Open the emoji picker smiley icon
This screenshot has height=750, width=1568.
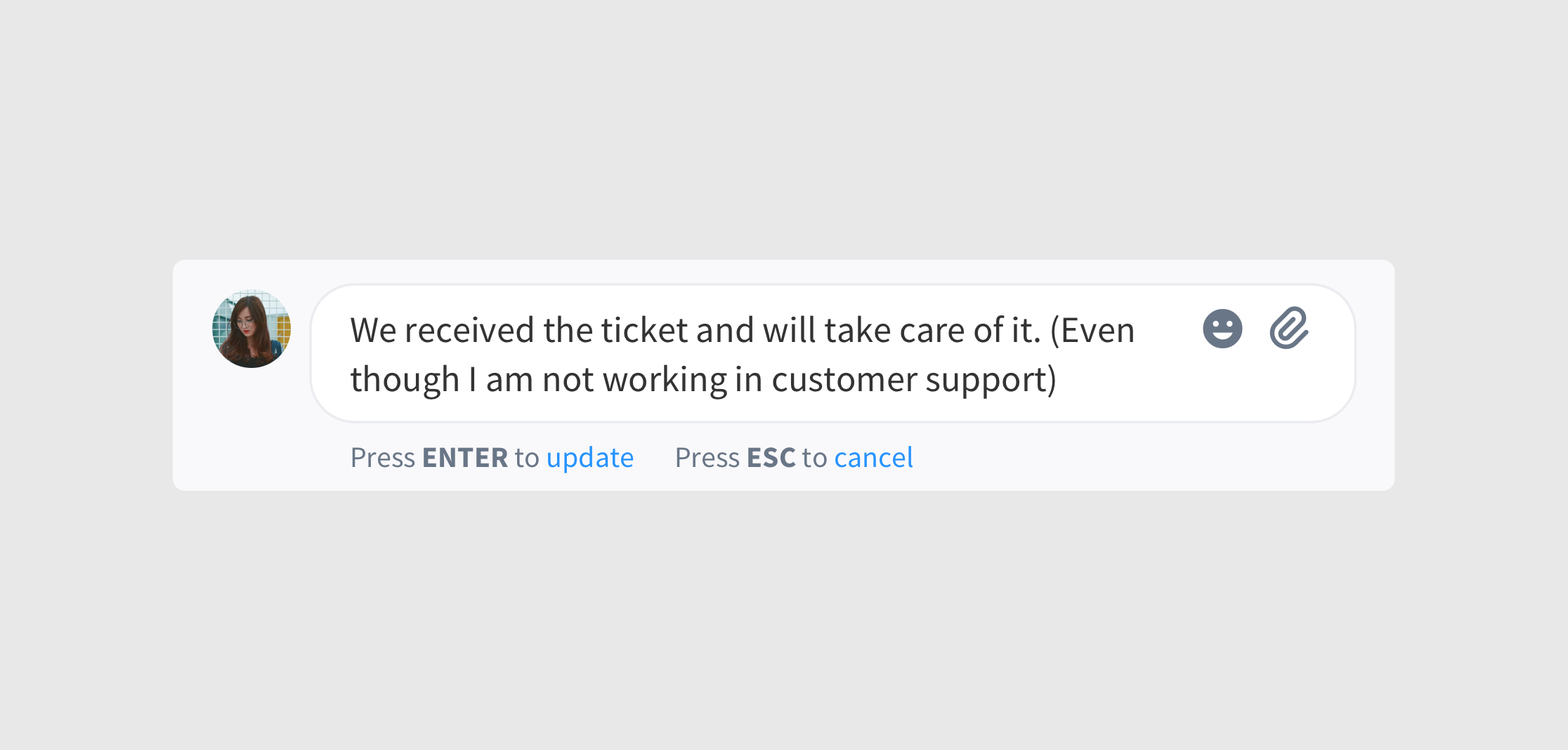click(x=1222, y=329)
